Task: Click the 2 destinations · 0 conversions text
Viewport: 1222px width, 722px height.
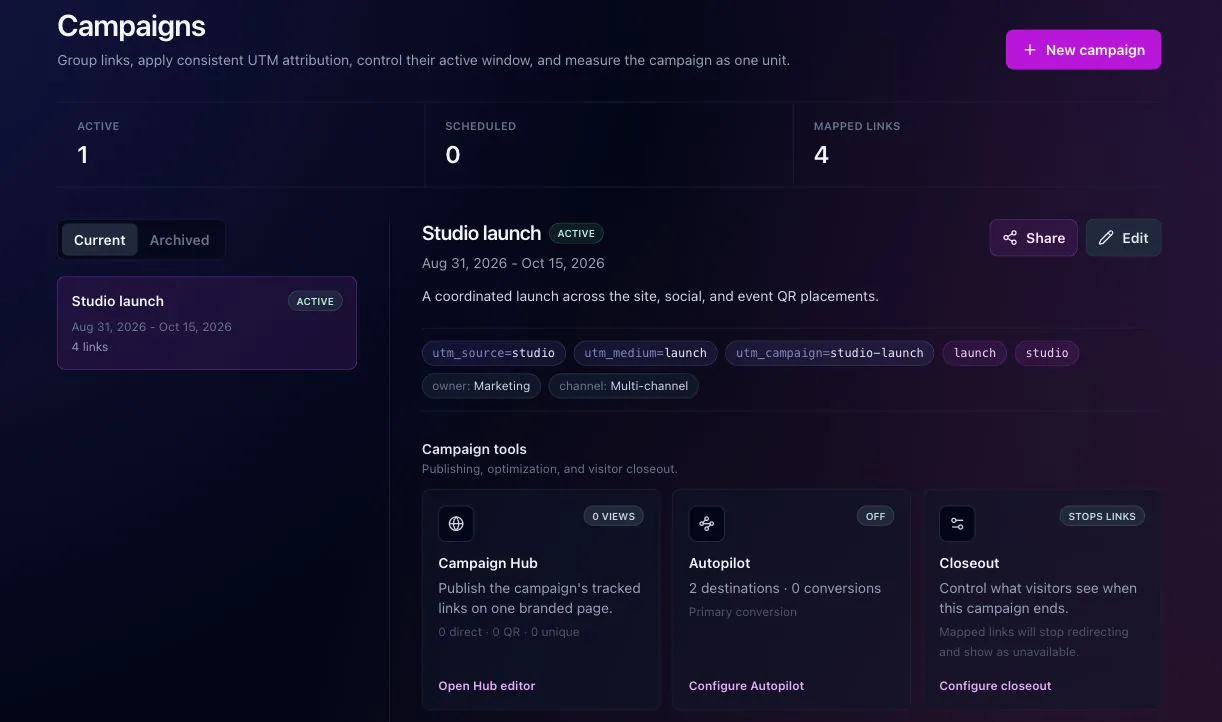Action: tap(785, 588)
